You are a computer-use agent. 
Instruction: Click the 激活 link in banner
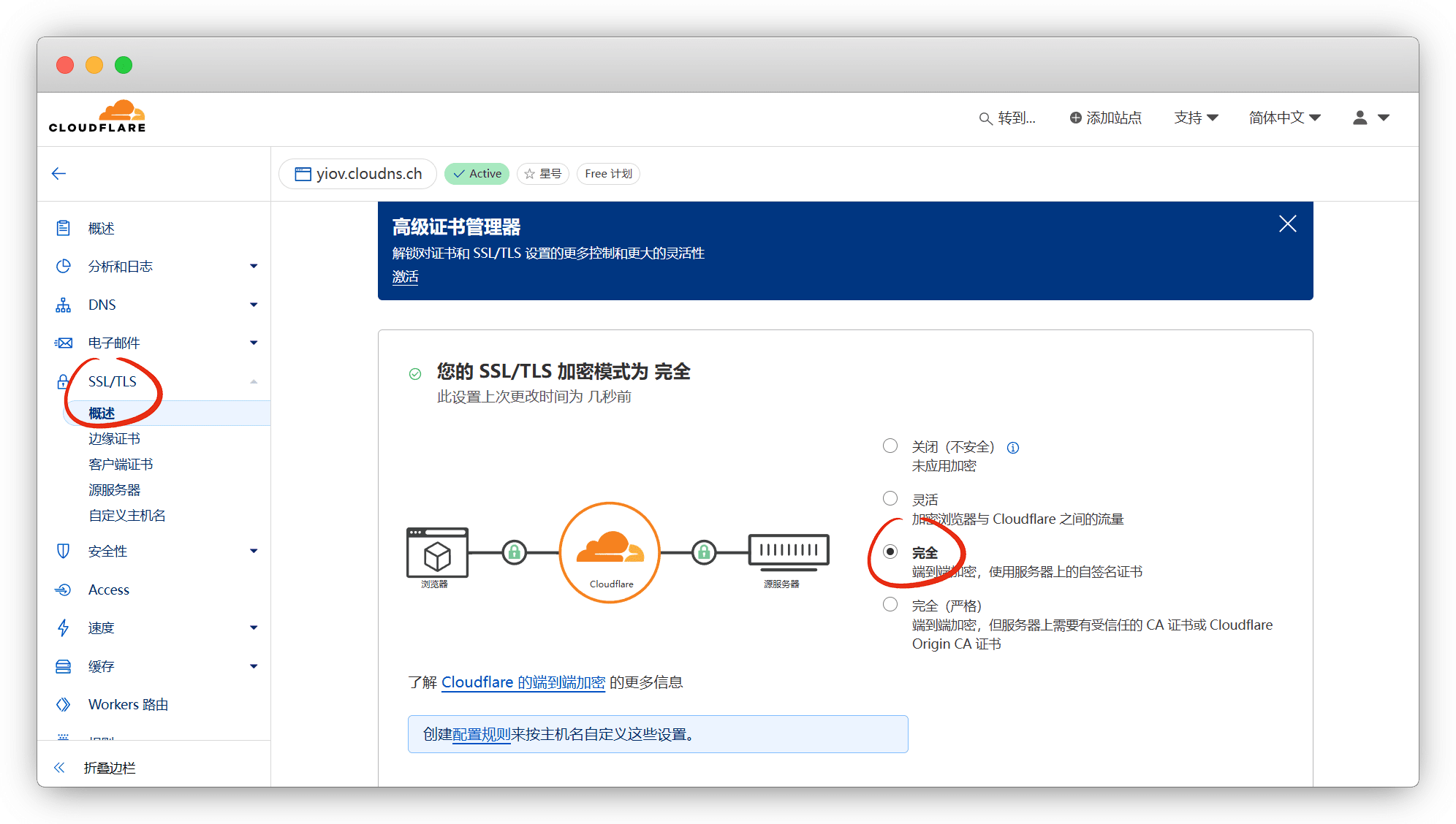(405, 277)
